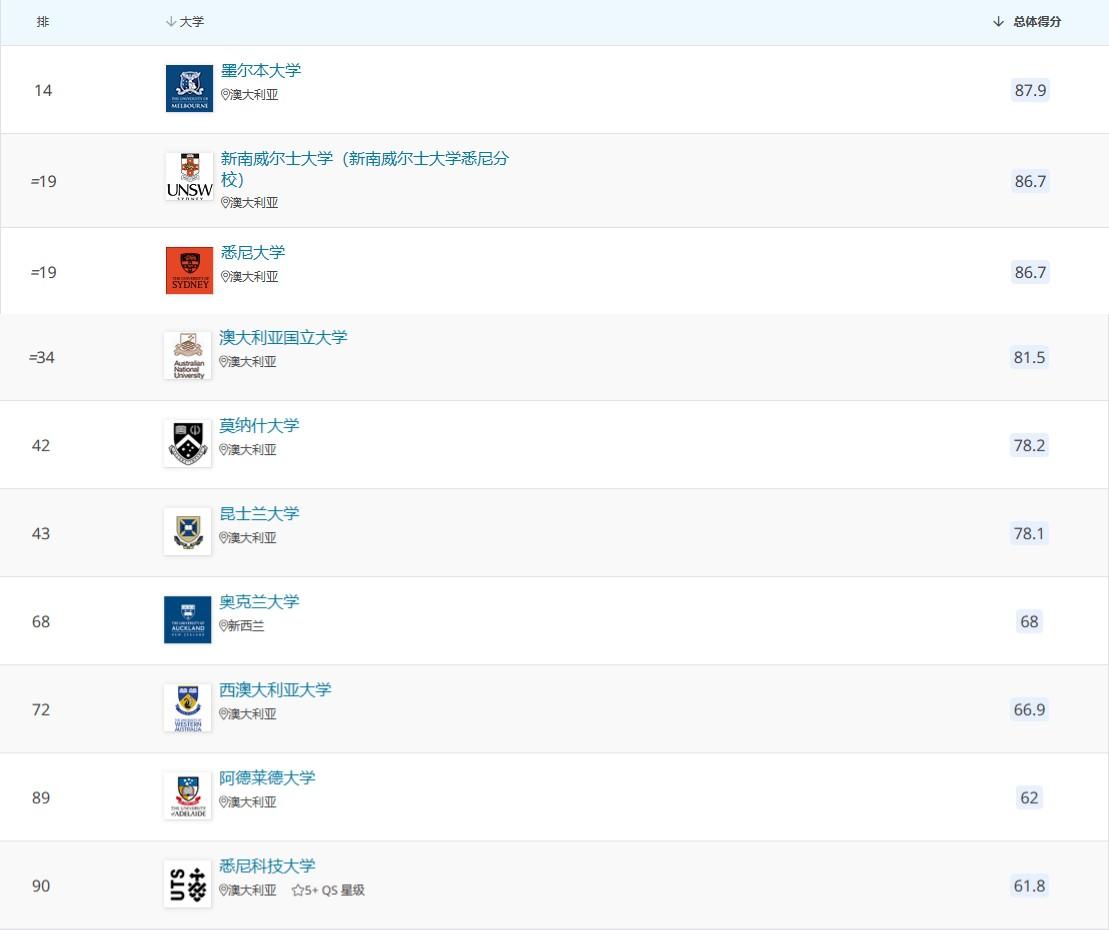Screen dimensions: 1109x930
Task: Open the 昆士兰大学 link
Action: [259, 513]
